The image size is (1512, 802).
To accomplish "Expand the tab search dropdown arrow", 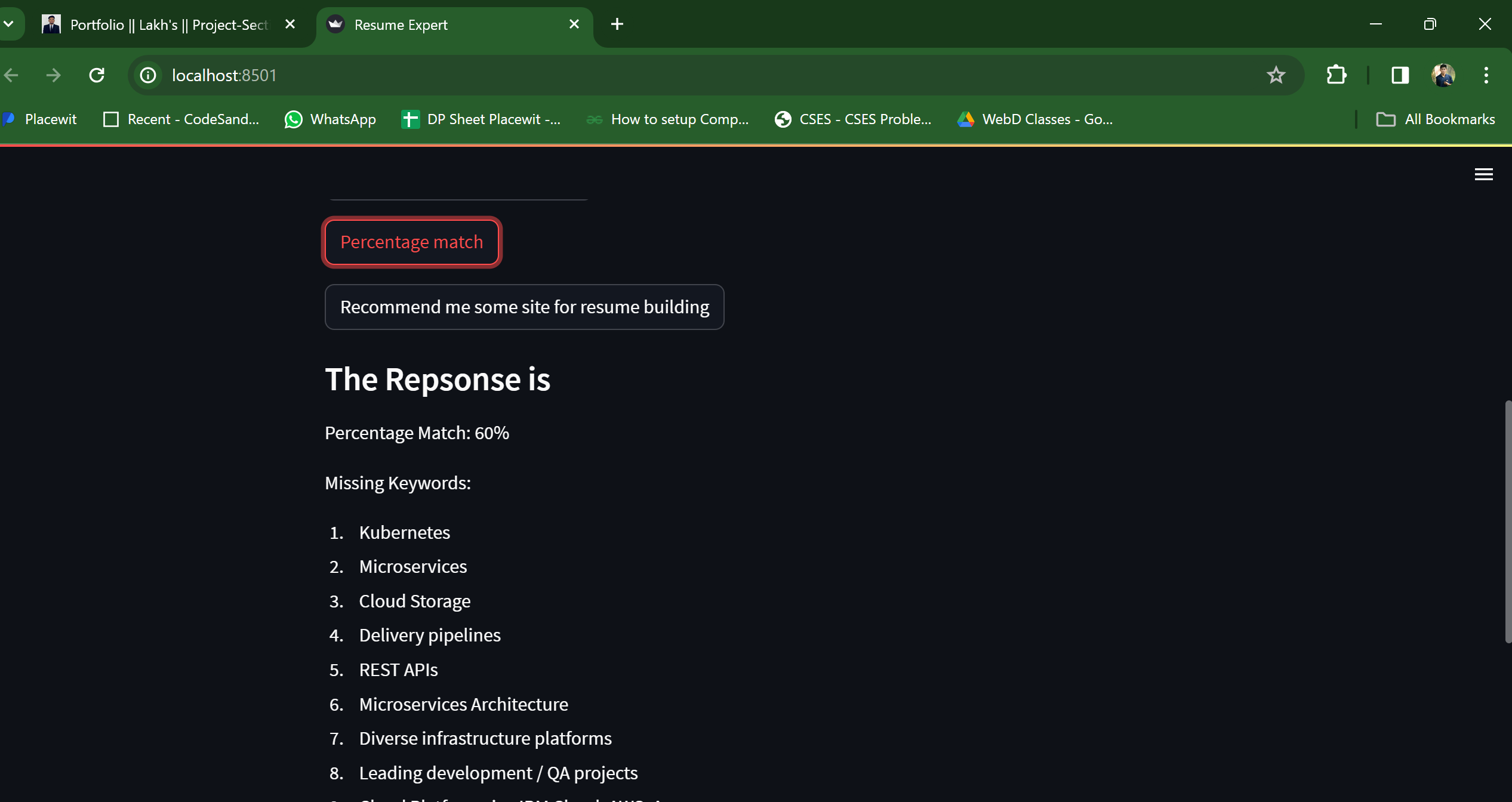I will tap(9, 24).
